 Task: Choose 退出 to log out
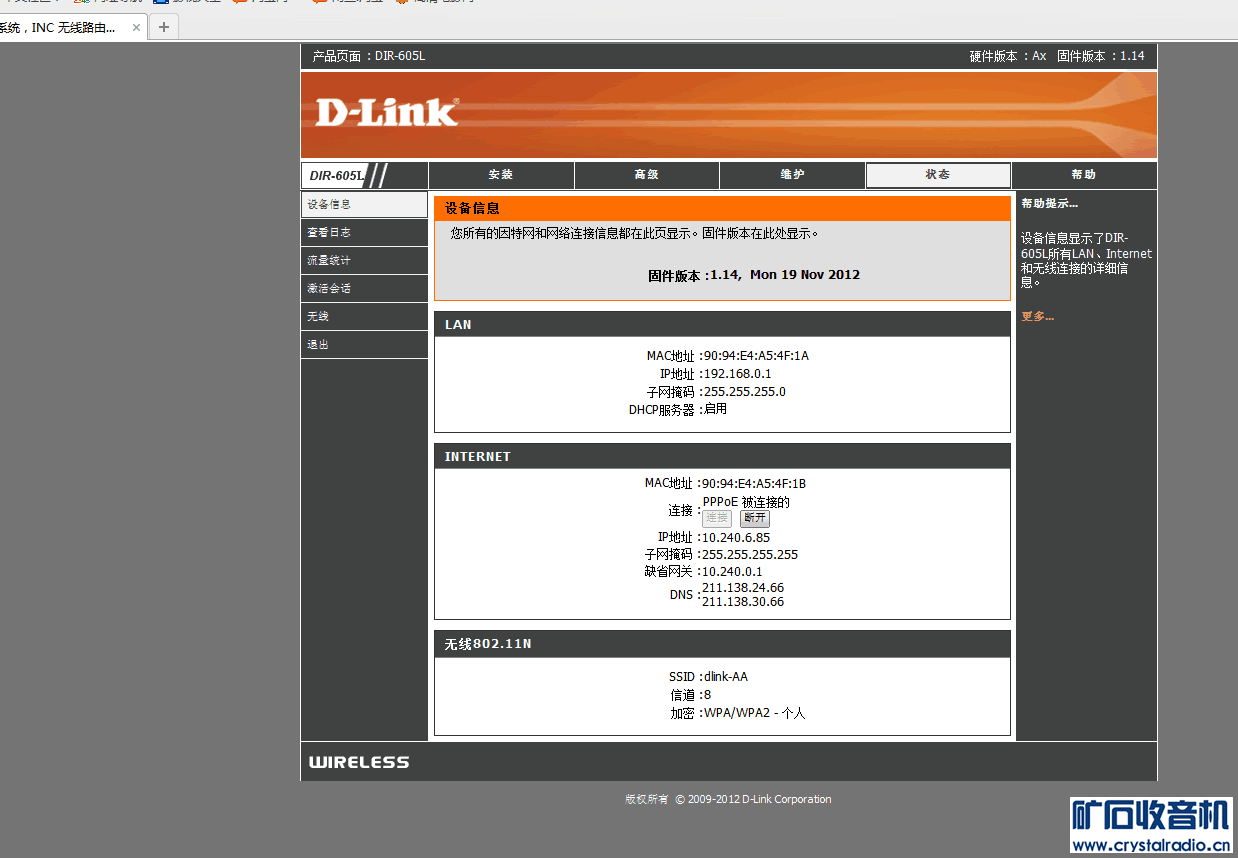click(x=364, y=344)
